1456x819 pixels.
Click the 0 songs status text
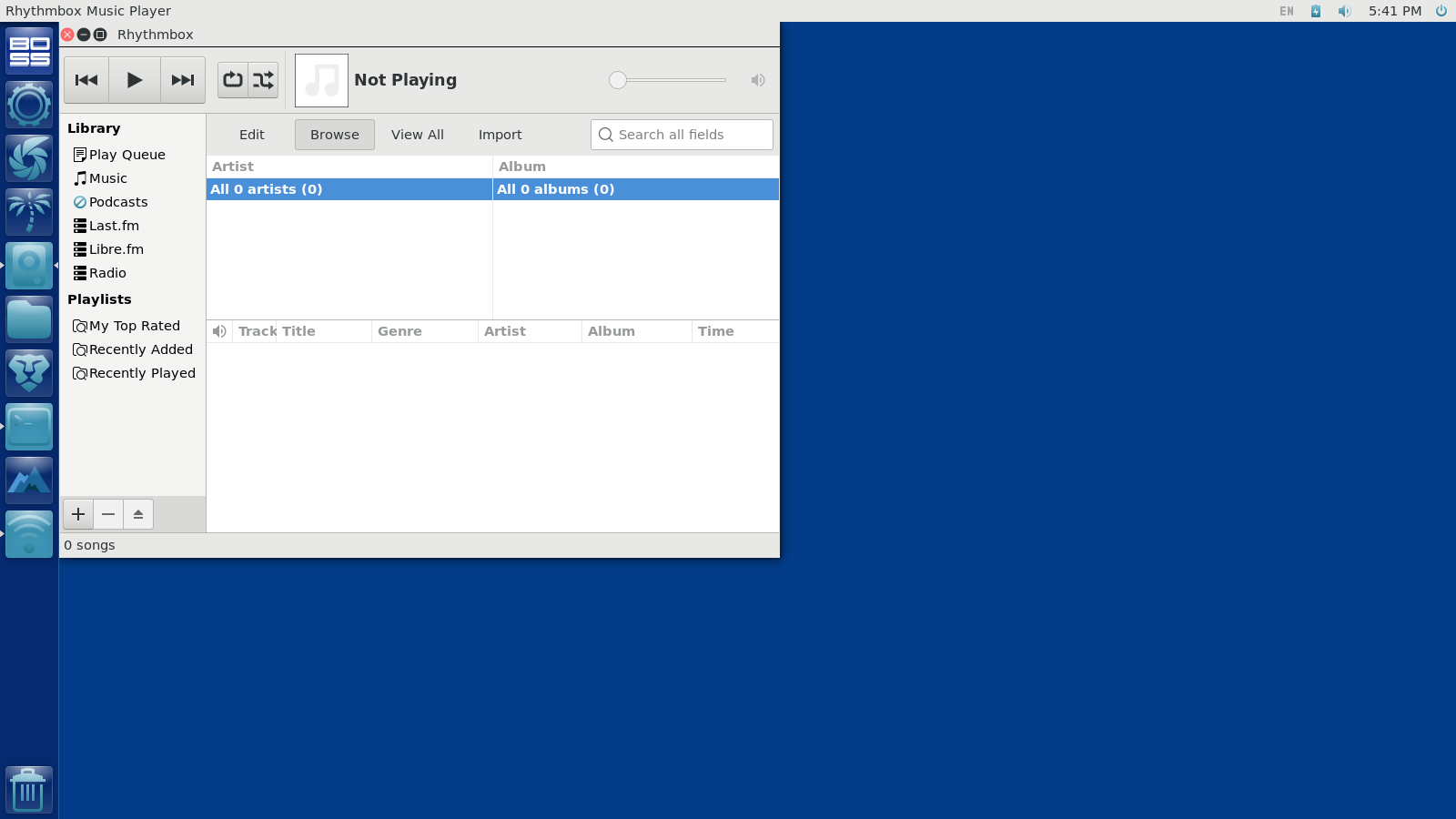tap(90, 545)
